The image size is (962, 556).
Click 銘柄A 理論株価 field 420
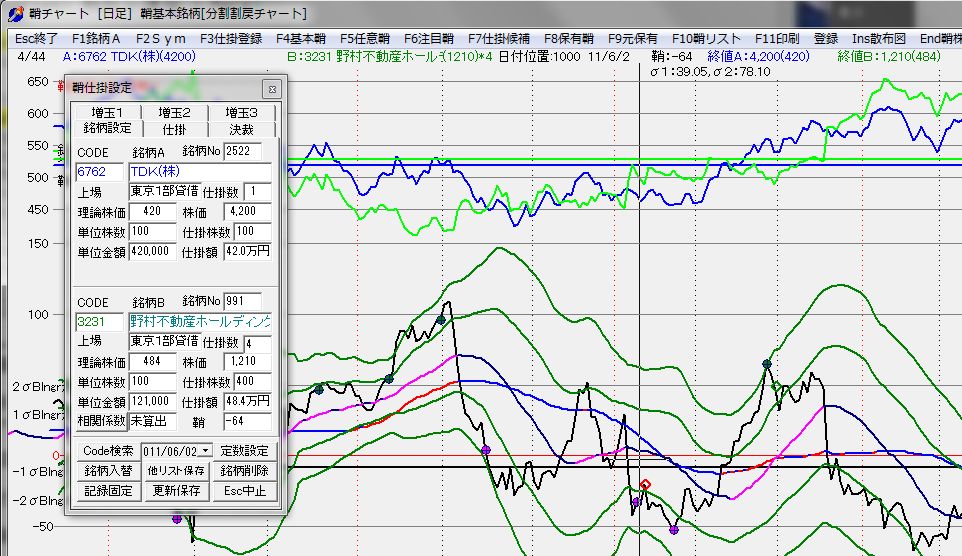tap(152, 212)
